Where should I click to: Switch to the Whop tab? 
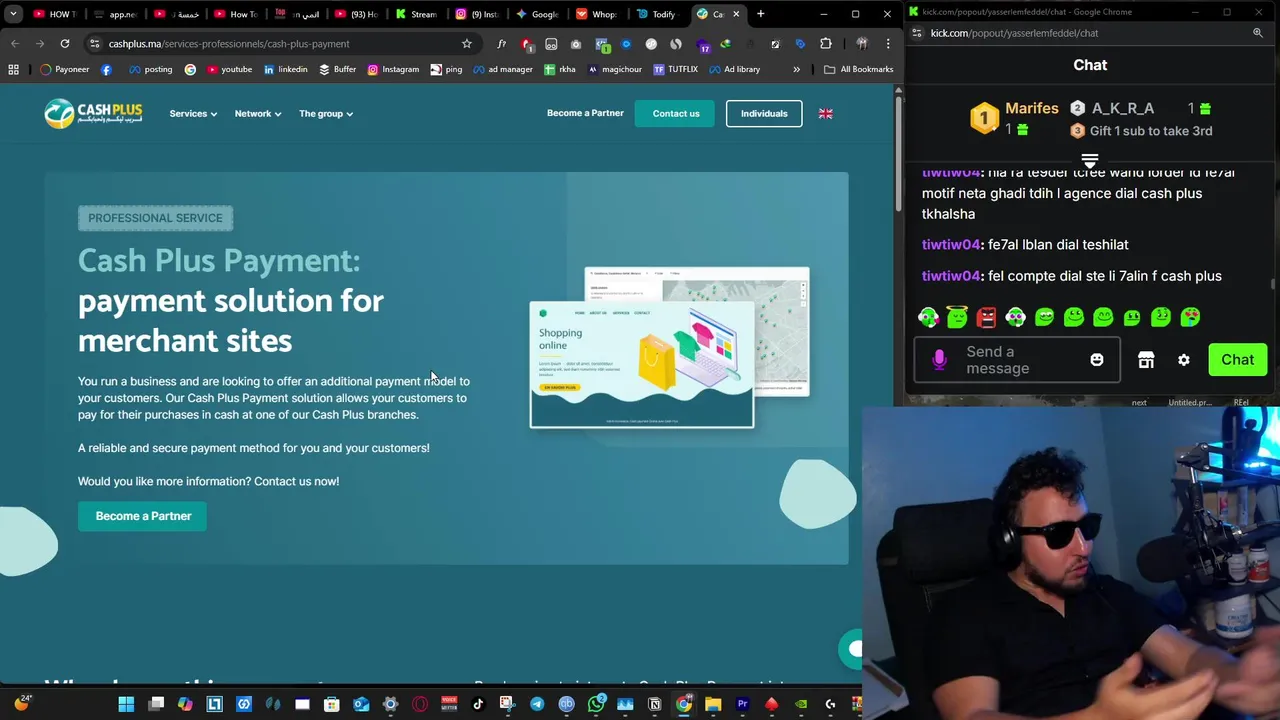(597, 14)
